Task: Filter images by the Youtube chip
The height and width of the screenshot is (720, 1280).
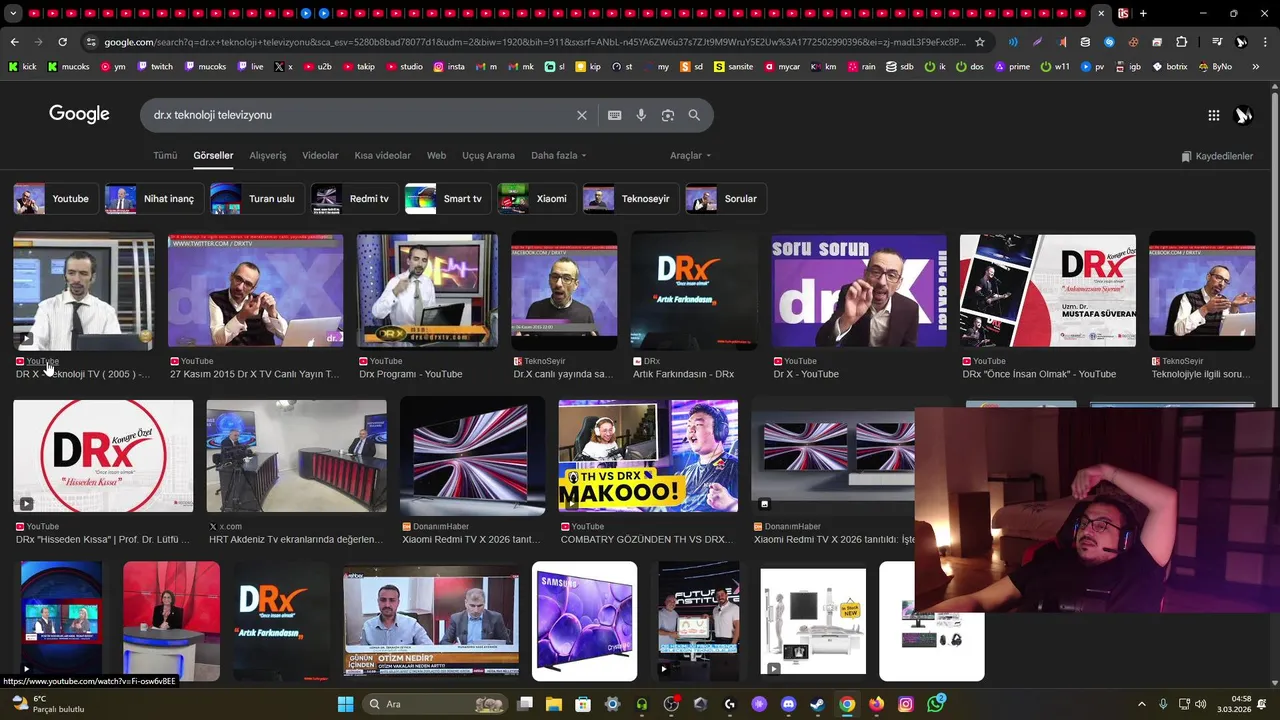Action: [56, 199]
